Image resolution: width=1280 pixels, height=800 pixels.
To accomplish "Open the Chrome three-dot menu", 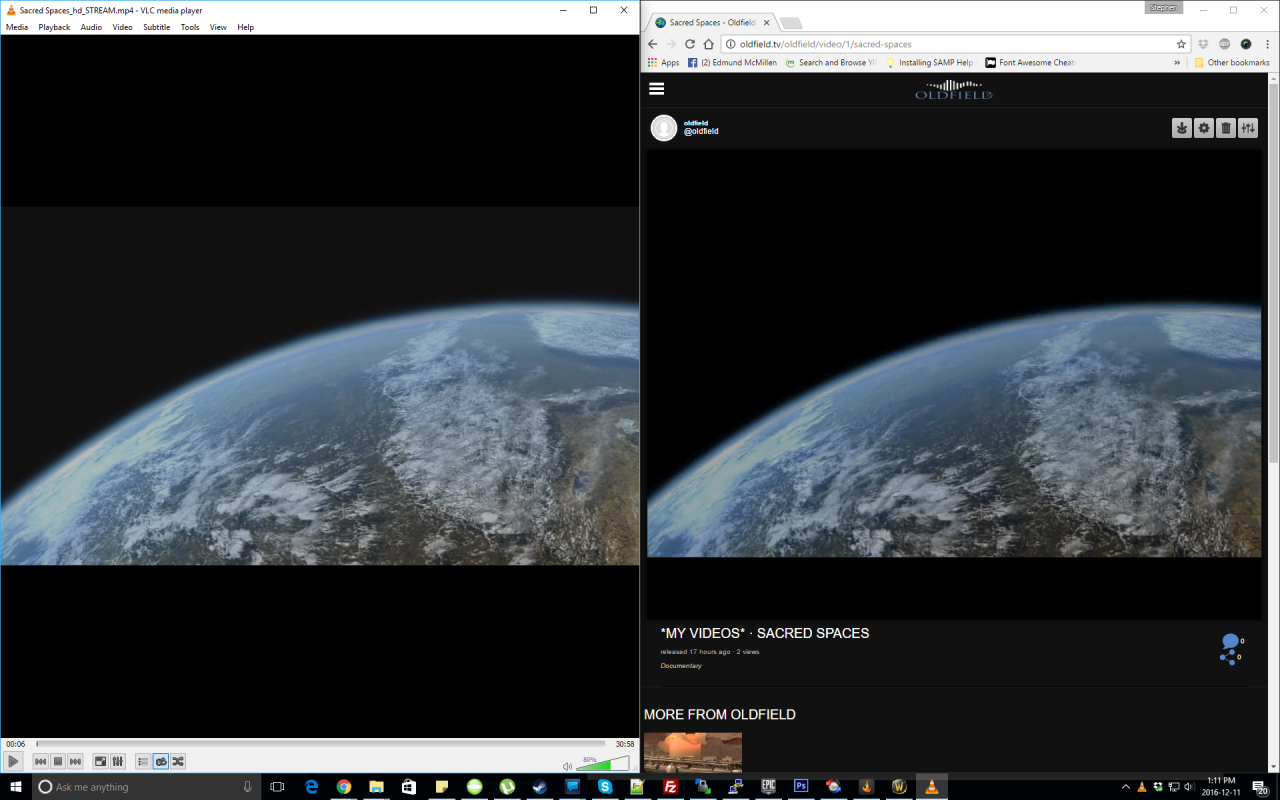I will (1266, 44).
